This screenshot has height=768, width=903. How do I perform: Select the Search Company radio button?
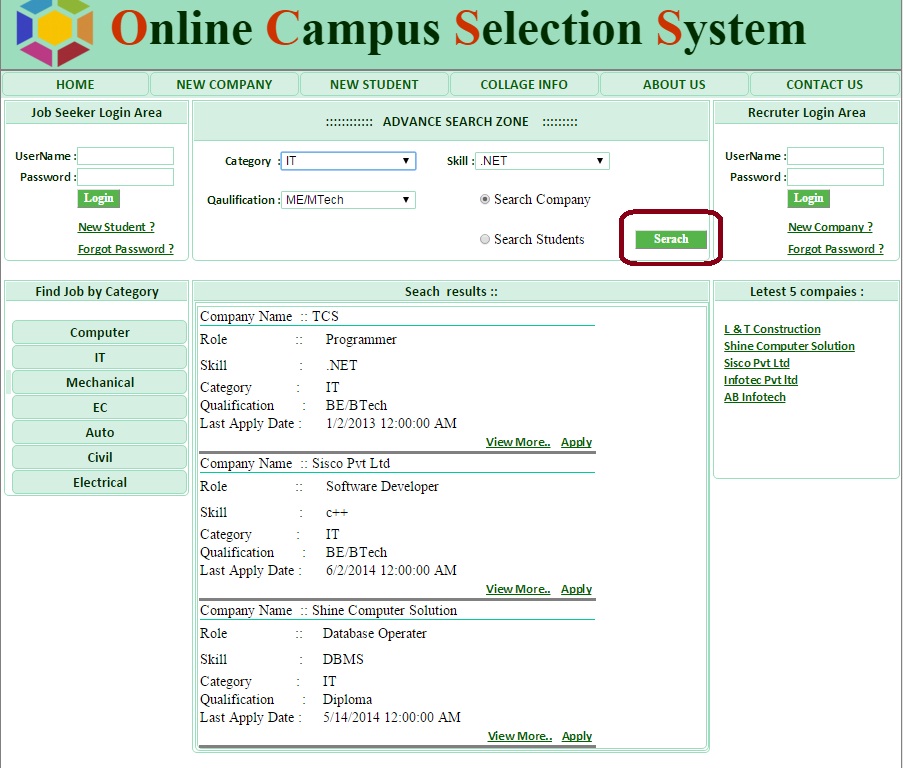point(485,199)
